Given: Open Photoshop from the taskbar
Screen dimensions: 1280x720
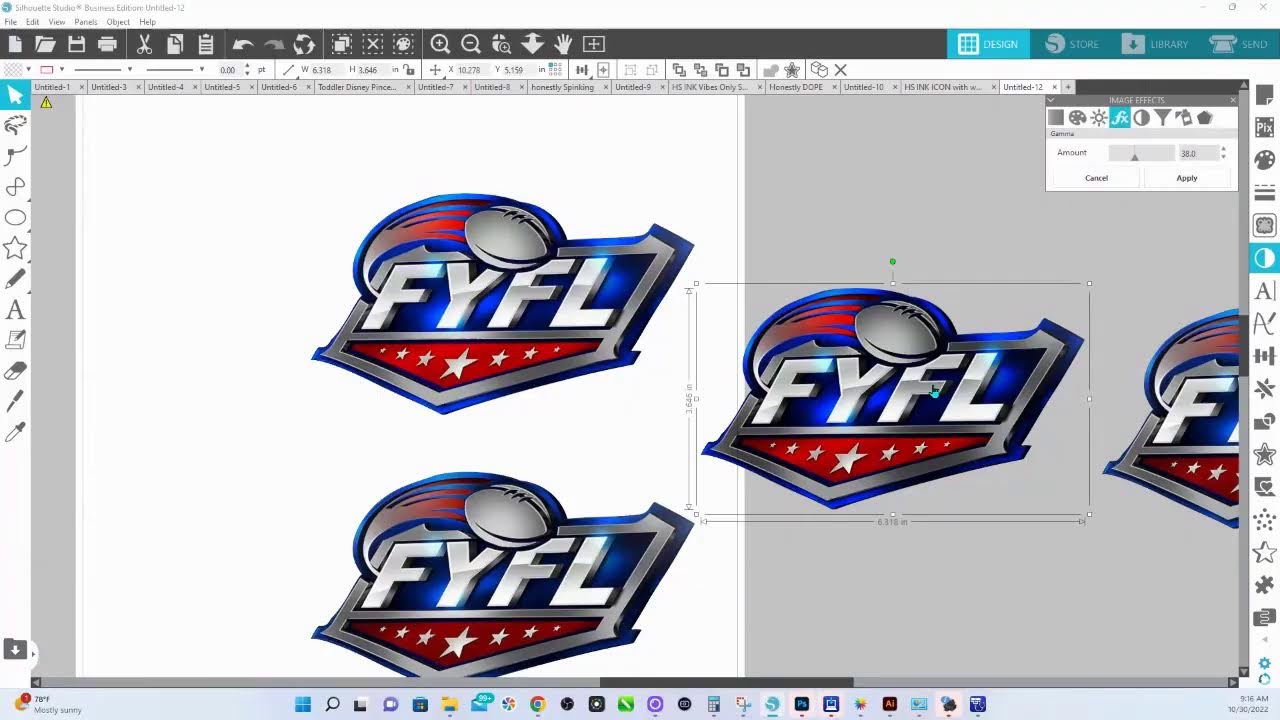Looking at the screenshot, I should [x=801, y=704].
